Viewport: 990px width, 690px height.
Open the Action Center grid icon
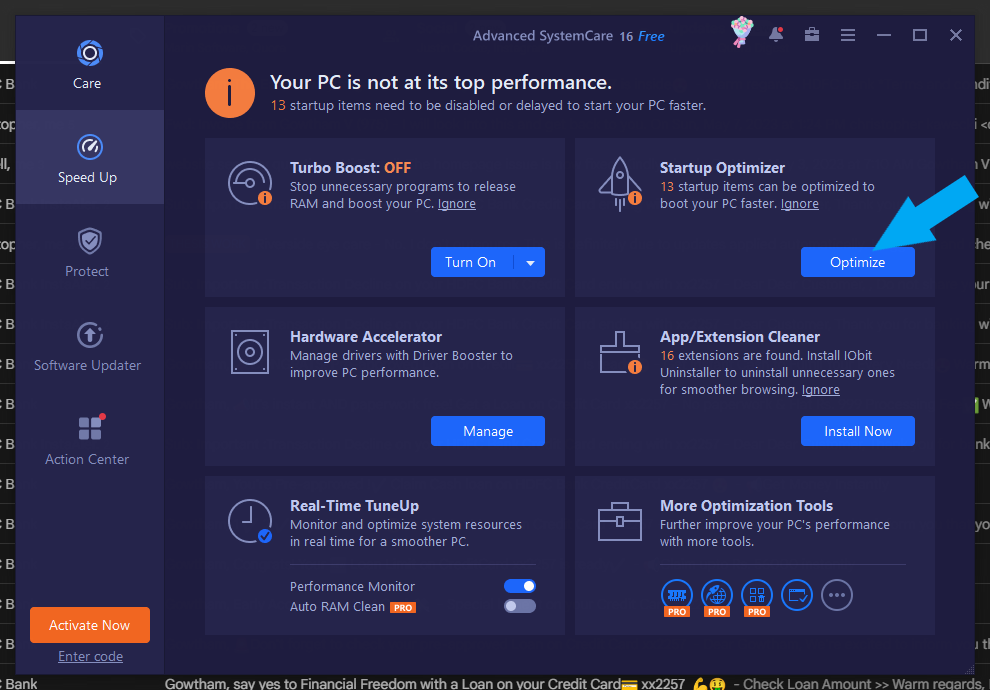[x=91, y=427]
